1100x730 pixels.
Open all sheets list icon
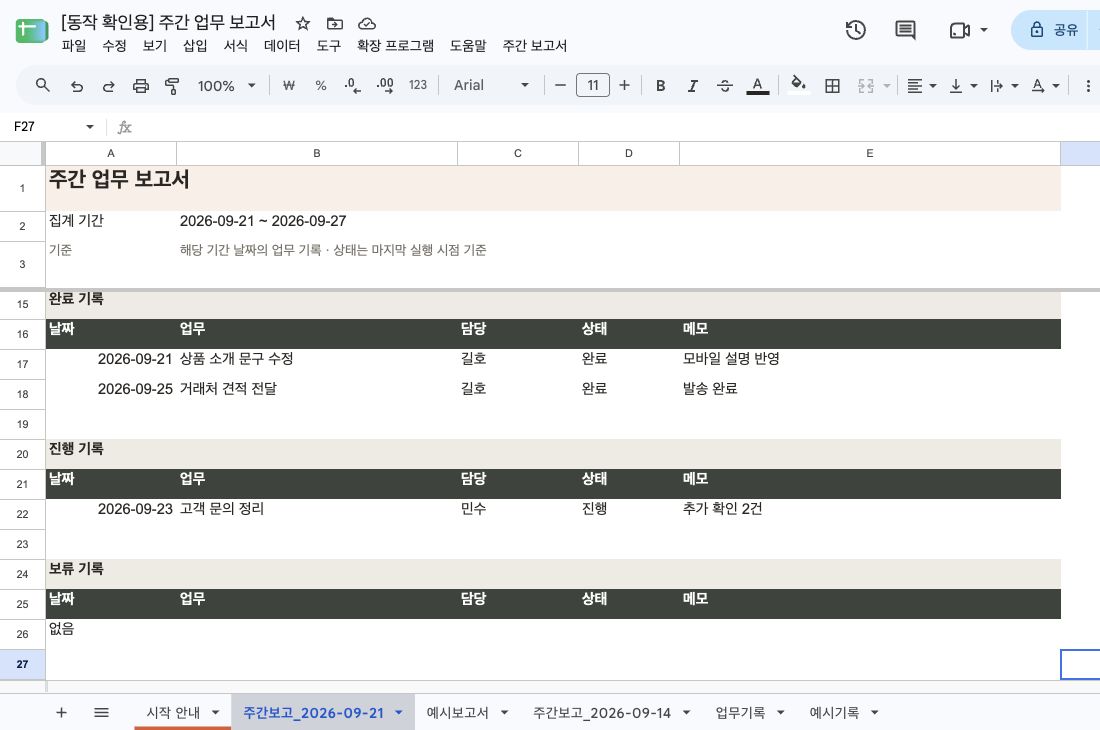[x=101, y=712]
